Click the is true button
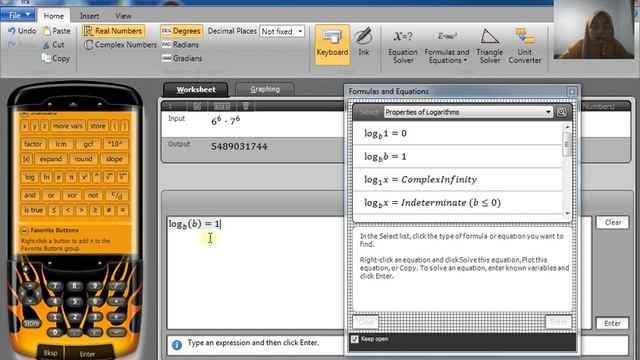 click(x=33, y=210)
